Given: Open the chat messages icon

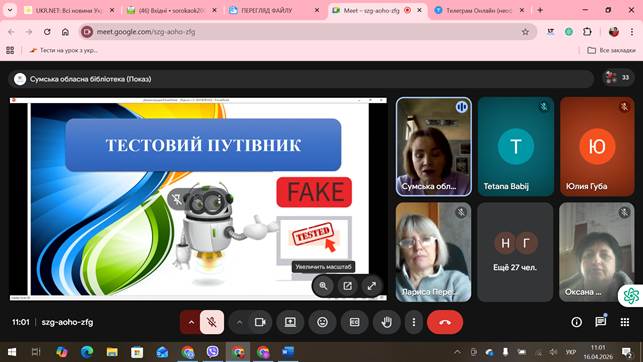Looking at the screenshot, I should pyautogui.click(x=601, y=322).
